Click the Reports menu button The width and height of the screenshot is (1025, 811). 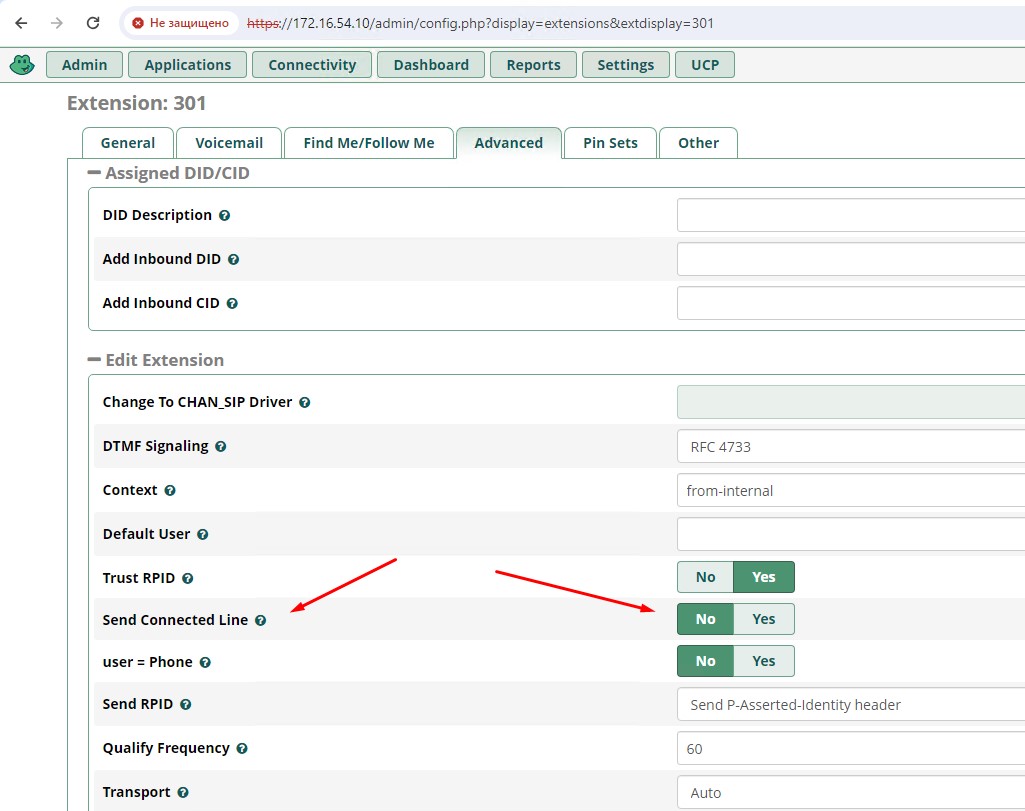point(533,65)
